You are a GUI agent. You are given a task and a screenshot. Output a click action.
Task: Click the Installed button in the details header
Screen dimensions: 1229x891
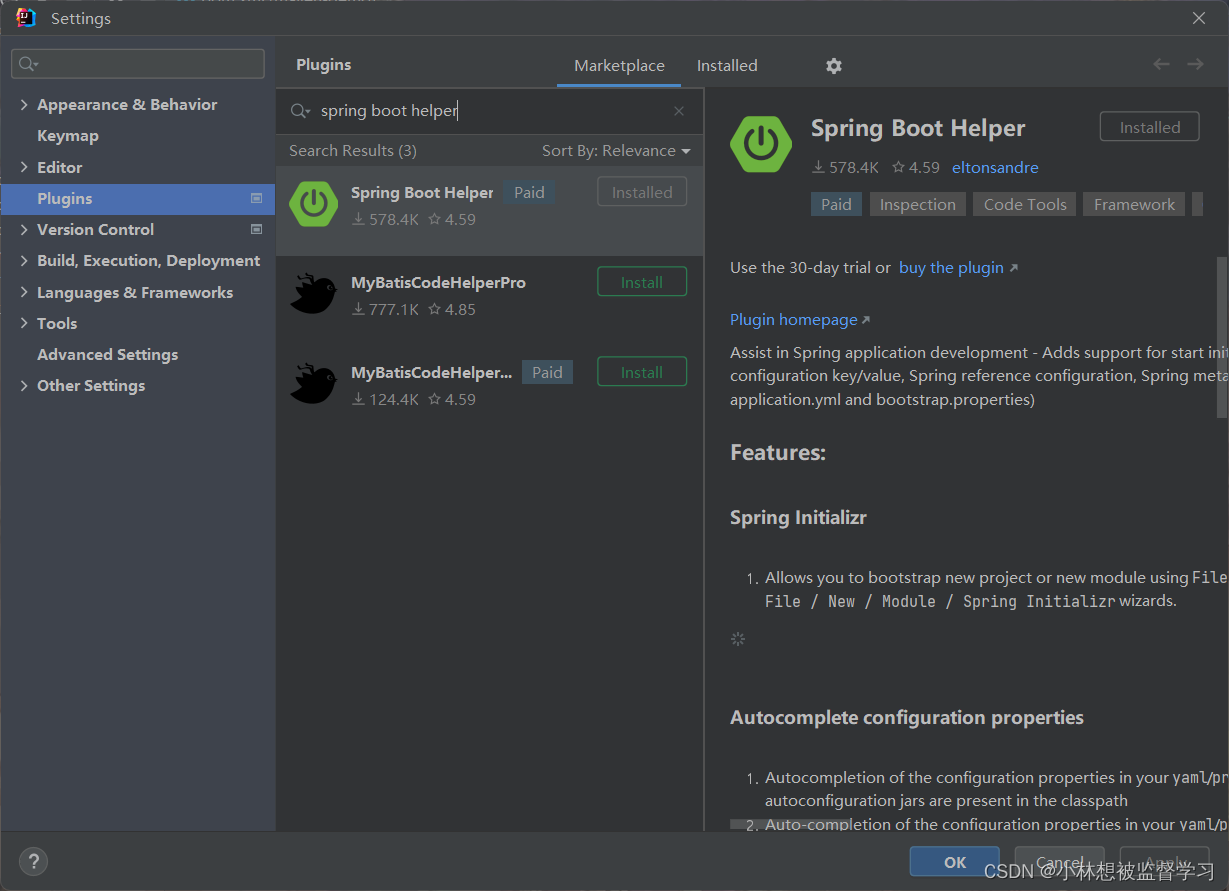(1150, 127)
